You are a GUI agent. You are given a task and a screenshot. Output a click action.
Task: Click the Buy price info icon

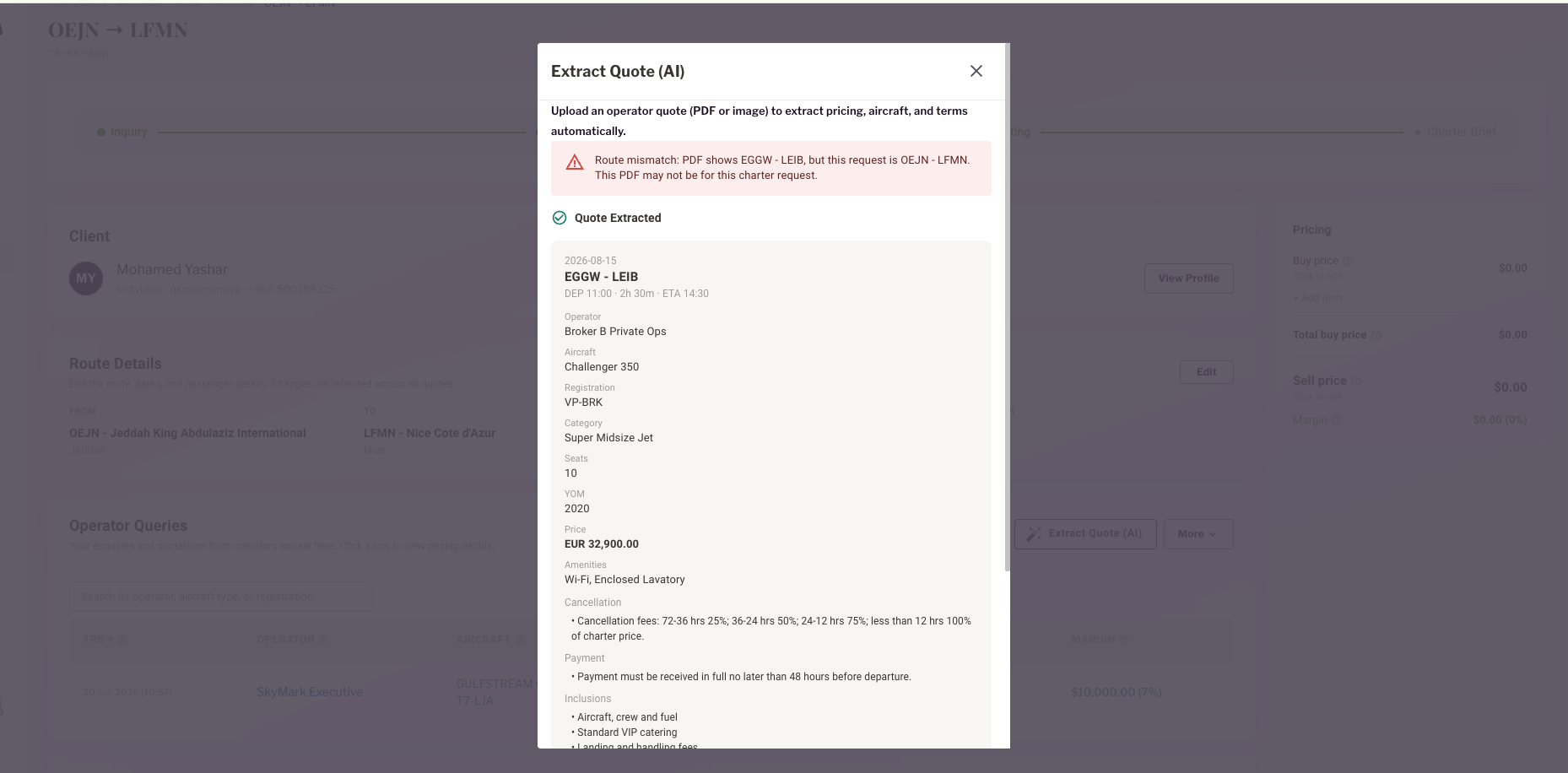click(1348, 261)
